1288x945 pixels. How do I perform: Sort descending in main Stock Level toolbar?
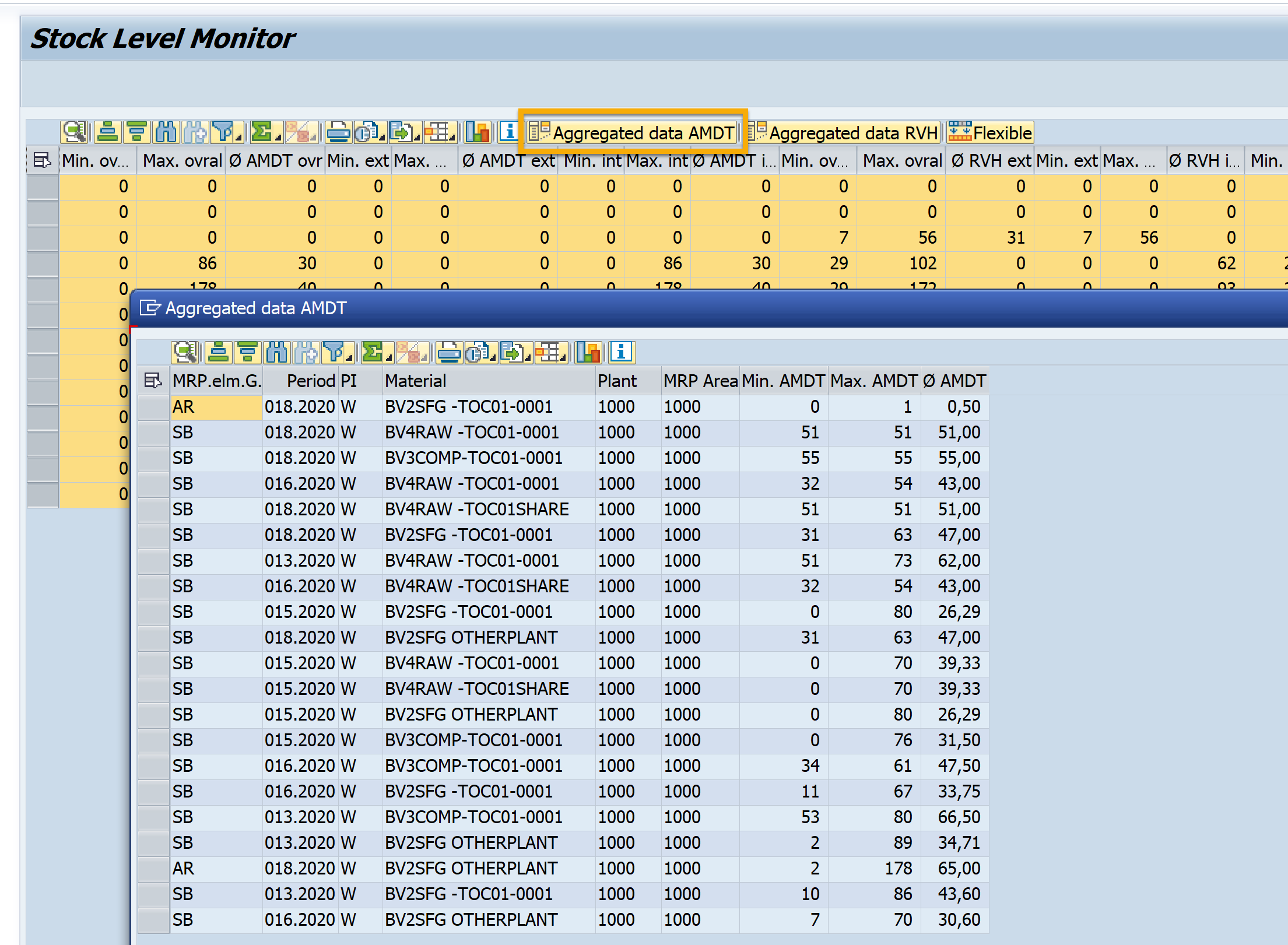[x=137, y=132]
